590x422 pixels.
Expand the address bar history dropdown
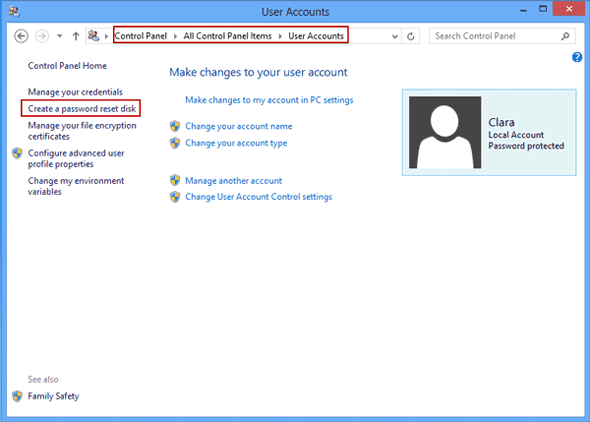(x=395, y=36)
